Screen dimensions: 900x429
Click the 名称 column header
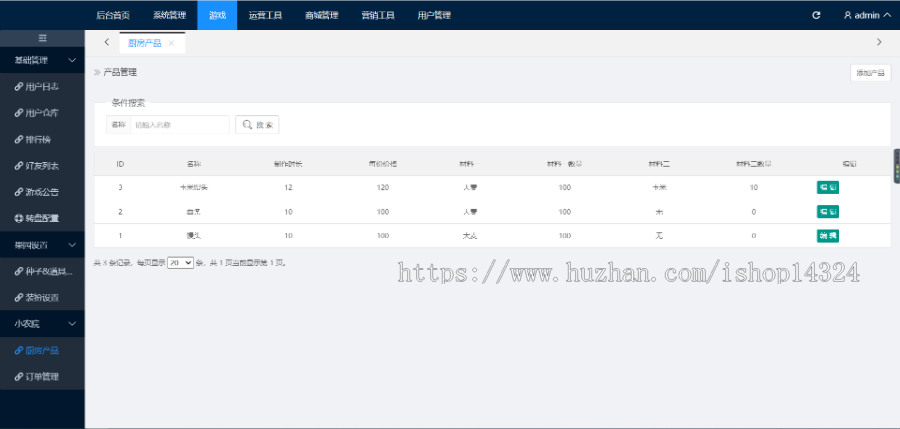click(194, 164)
